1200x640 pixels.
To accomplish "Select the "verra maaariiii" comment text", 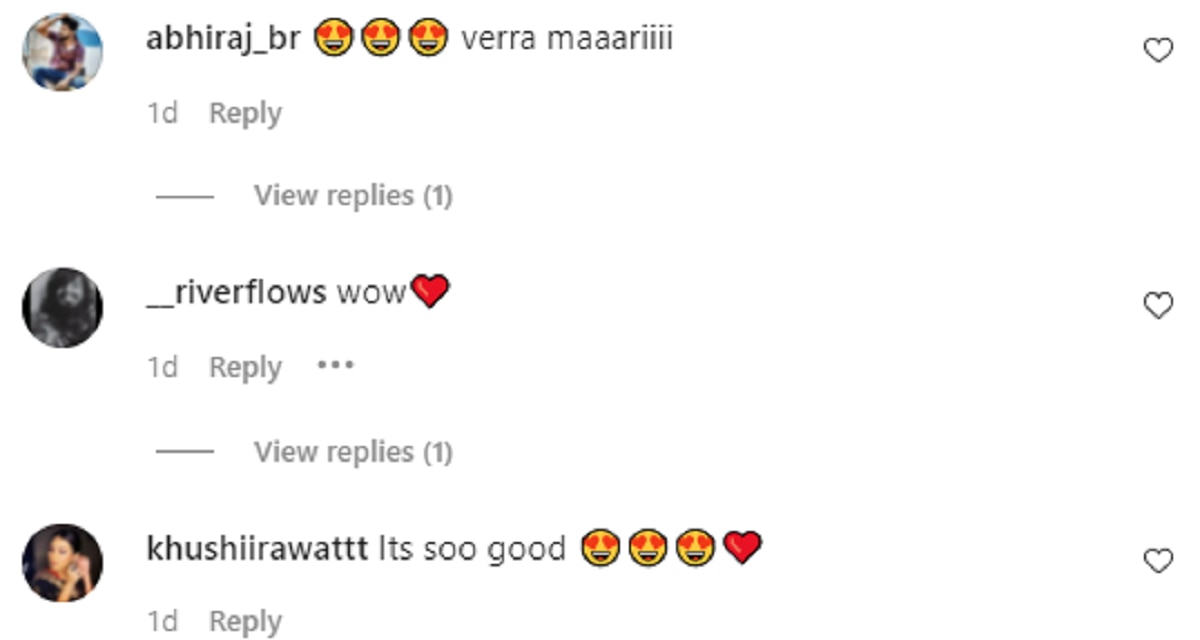I will point(566,40).
